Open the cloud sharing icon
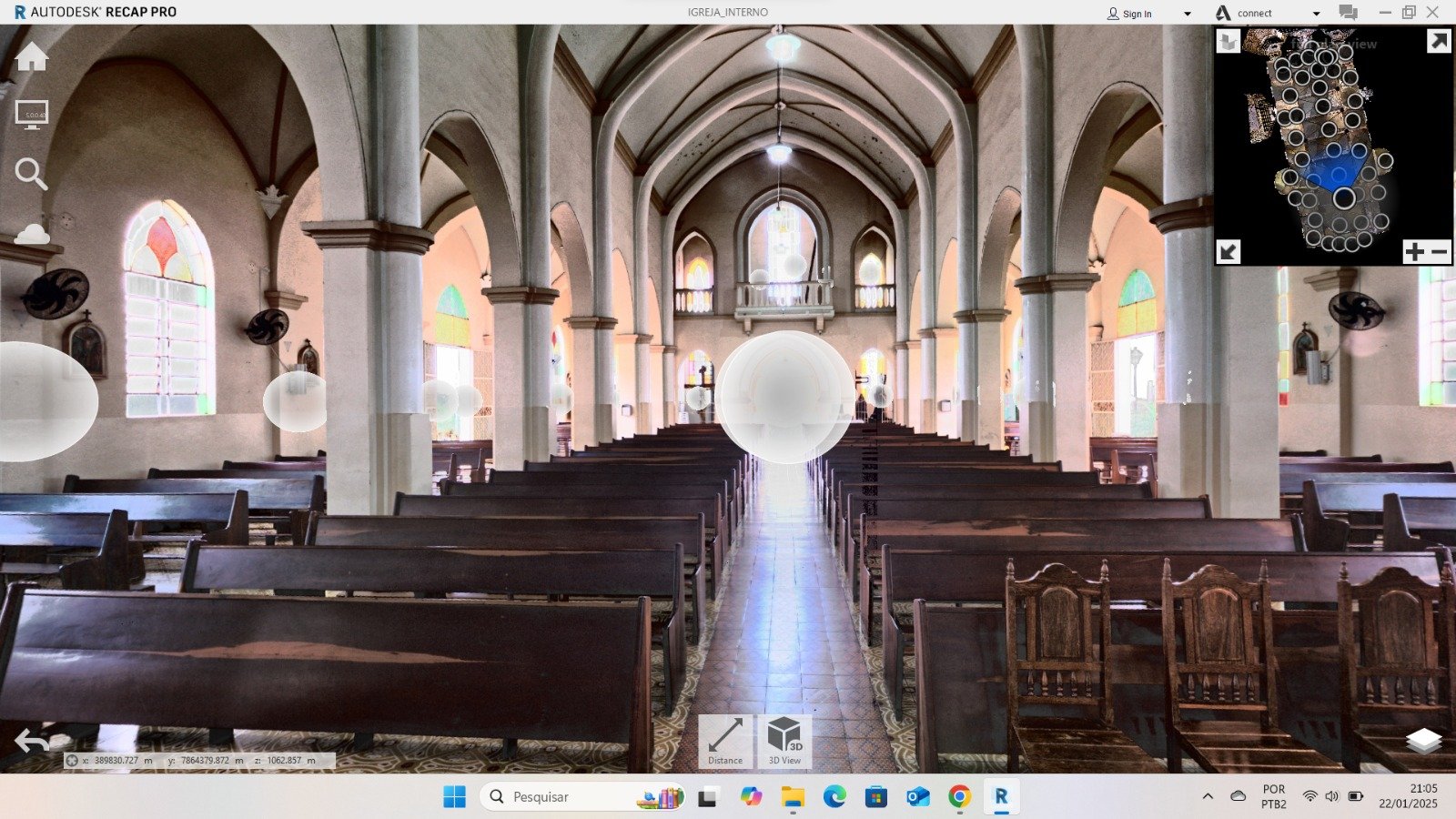The image size is (1456, 819). (32, 234)
